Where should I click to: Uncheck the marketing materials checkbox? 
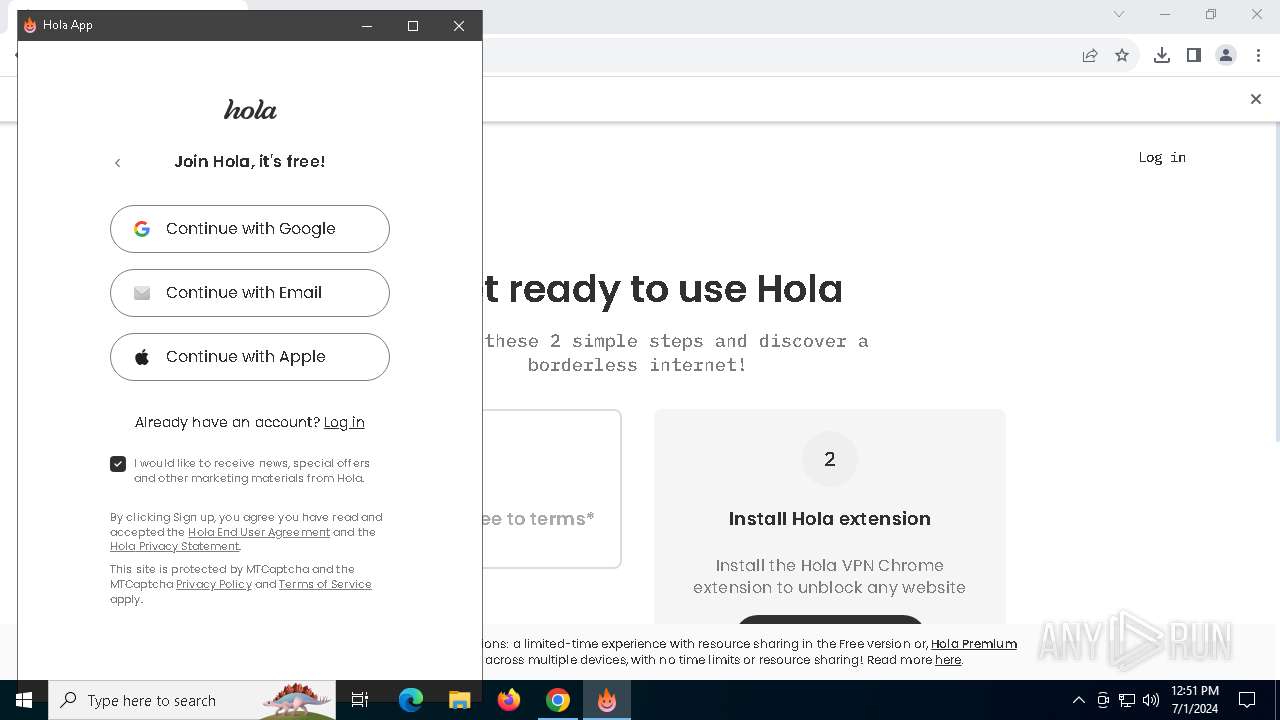[x=118, y=464]
